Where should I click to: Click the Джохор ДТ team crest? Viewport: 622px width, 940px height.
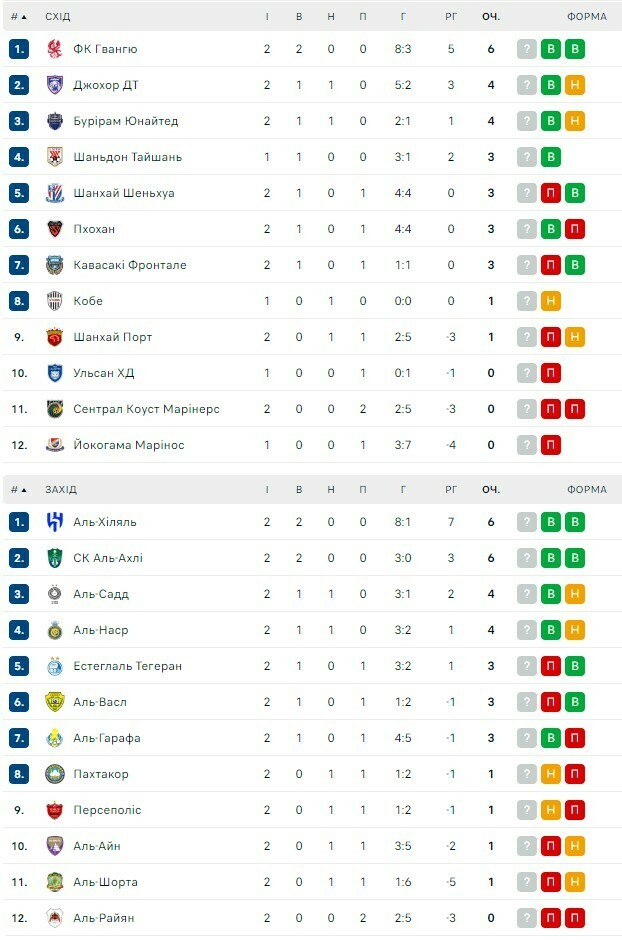55,85
